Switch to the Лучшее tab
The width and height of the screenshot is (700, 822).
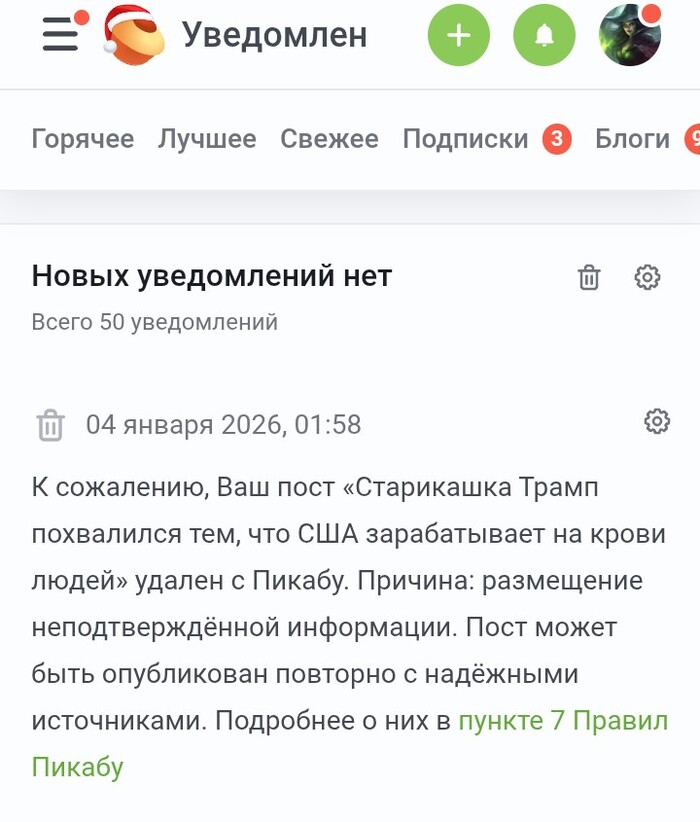coord(207,139)
